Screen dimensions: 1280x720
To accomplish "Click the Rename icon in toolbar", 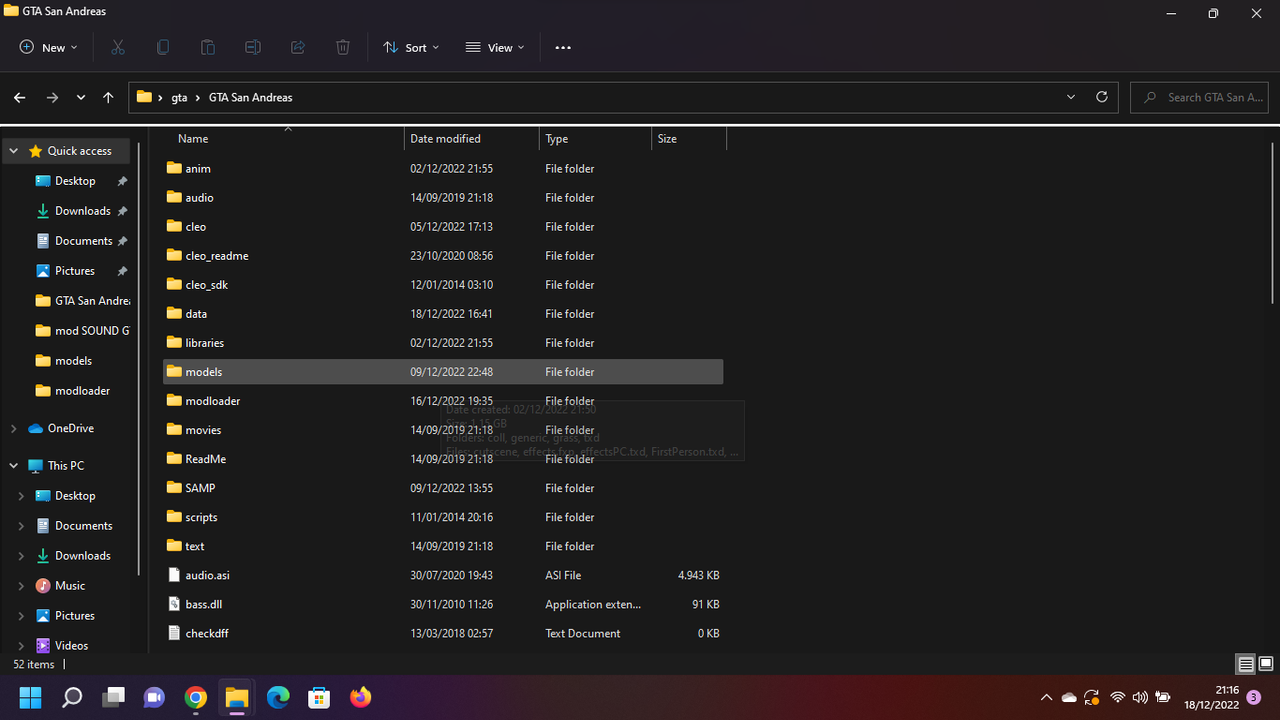I will 253,47.
